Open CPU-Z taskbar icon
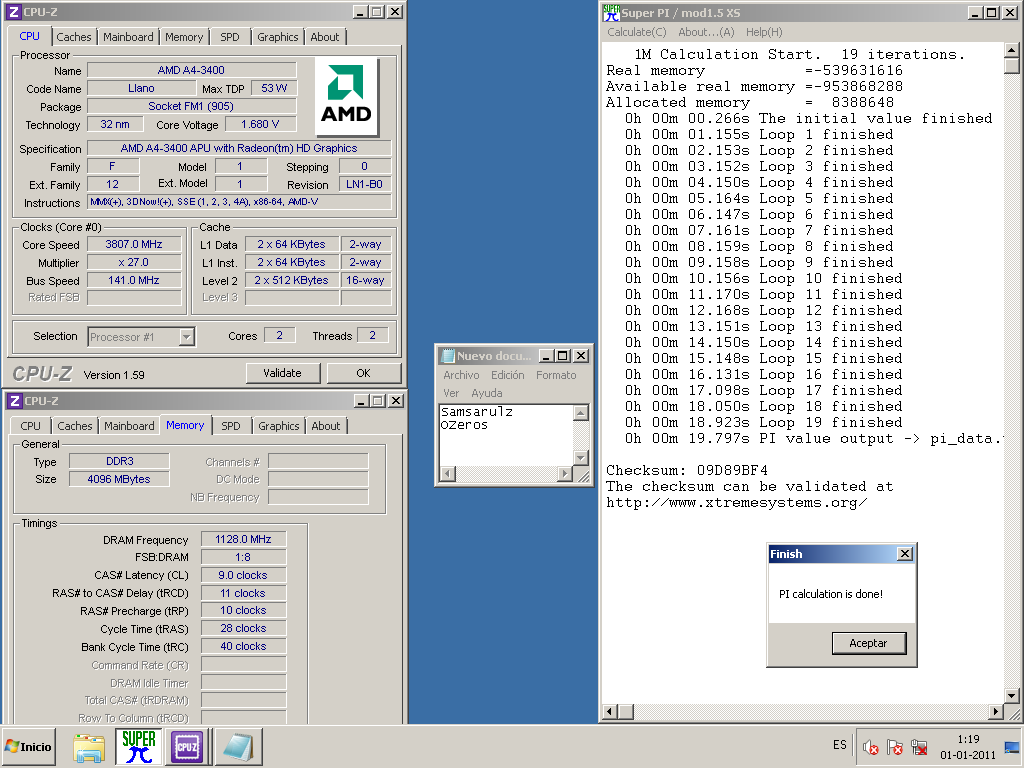The image size is (1024, 768). tap(187, 746)
